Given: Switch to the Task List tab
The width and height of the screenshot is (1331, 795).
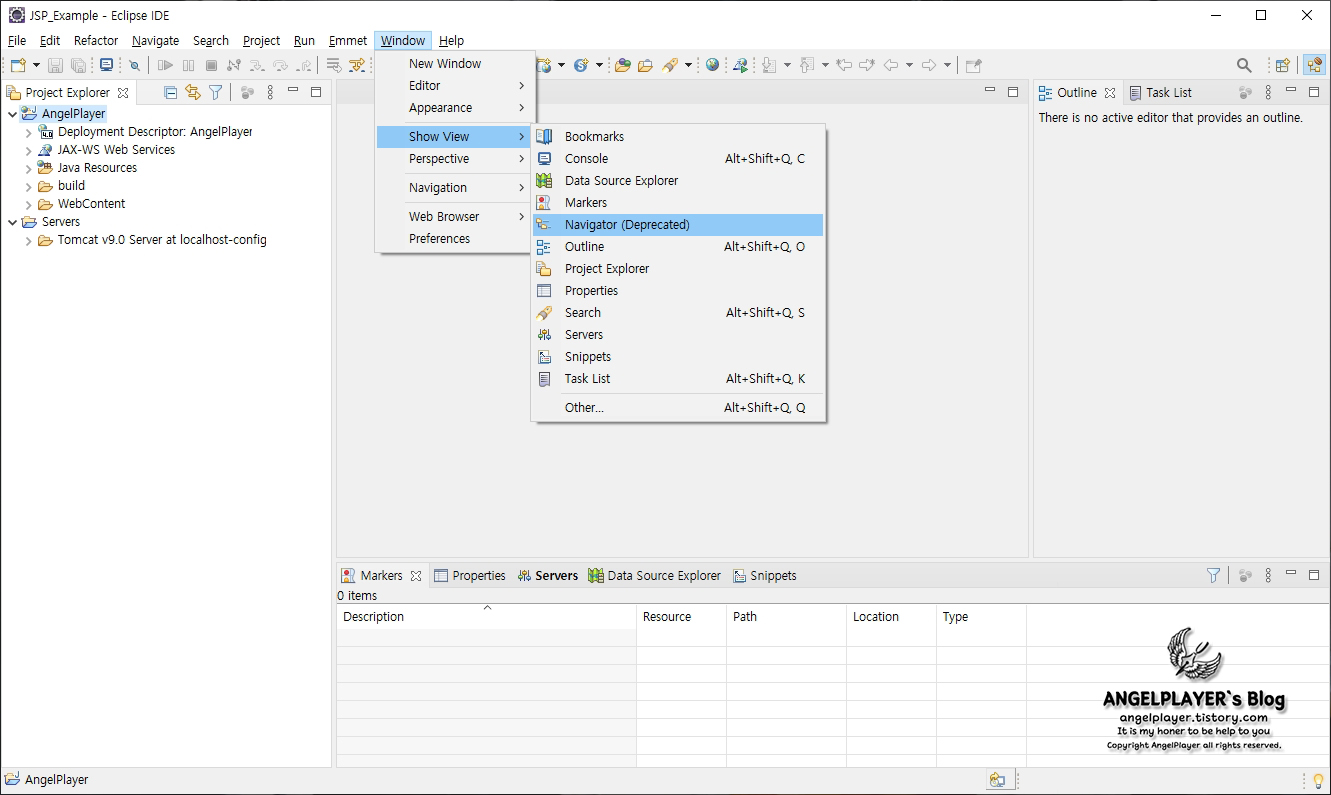Looking at the screenshot, I should tap(1160, 92).
